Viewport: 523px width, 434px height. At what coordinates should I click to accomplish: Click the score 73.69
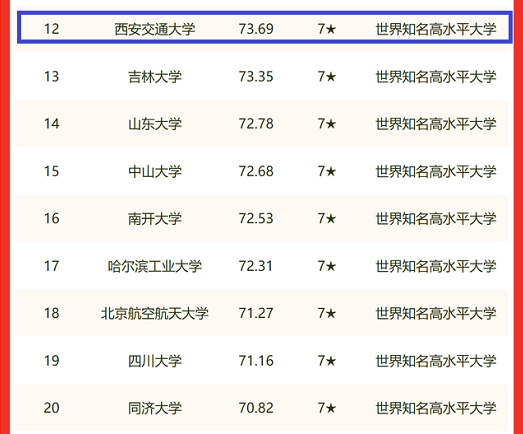coord(256,29)
